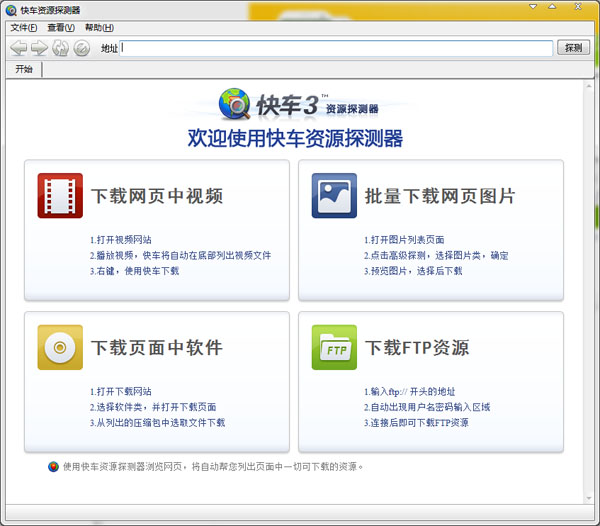
Task: Click the Back navigation arrow
Action: 18,47
